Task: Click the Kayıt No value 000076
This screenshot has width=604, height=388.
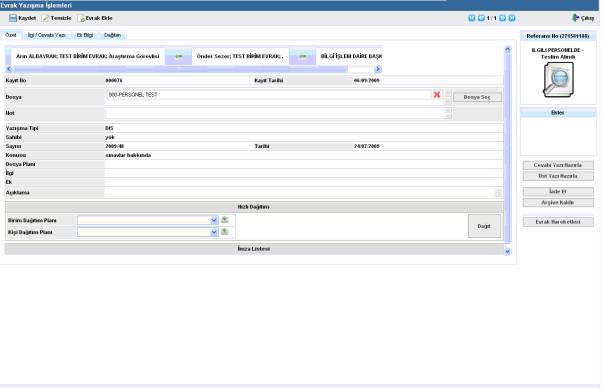Action: (114, 81)
